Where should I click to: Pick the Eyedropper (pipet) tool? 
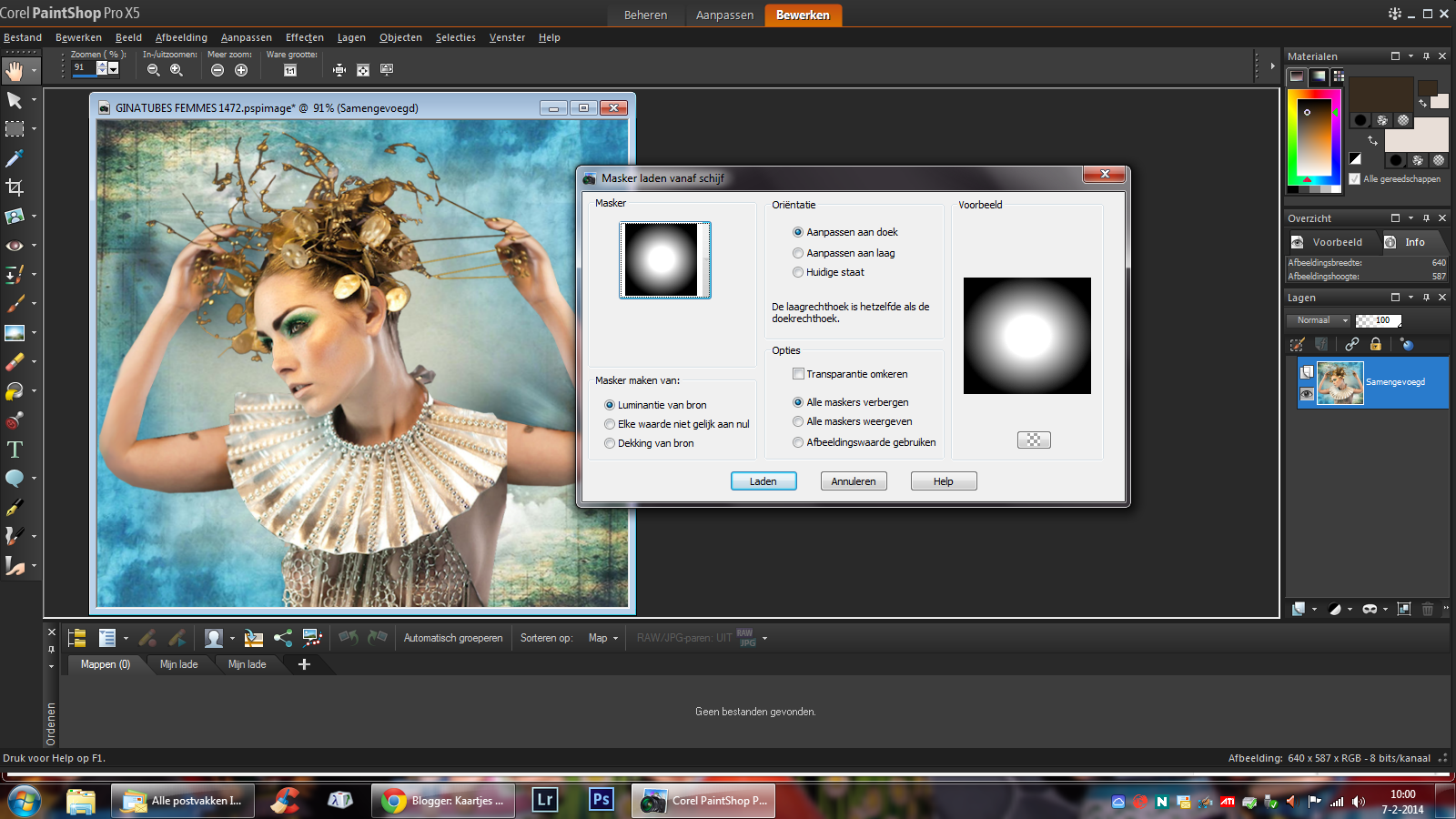pyautogui.click(x=15, y=158)
